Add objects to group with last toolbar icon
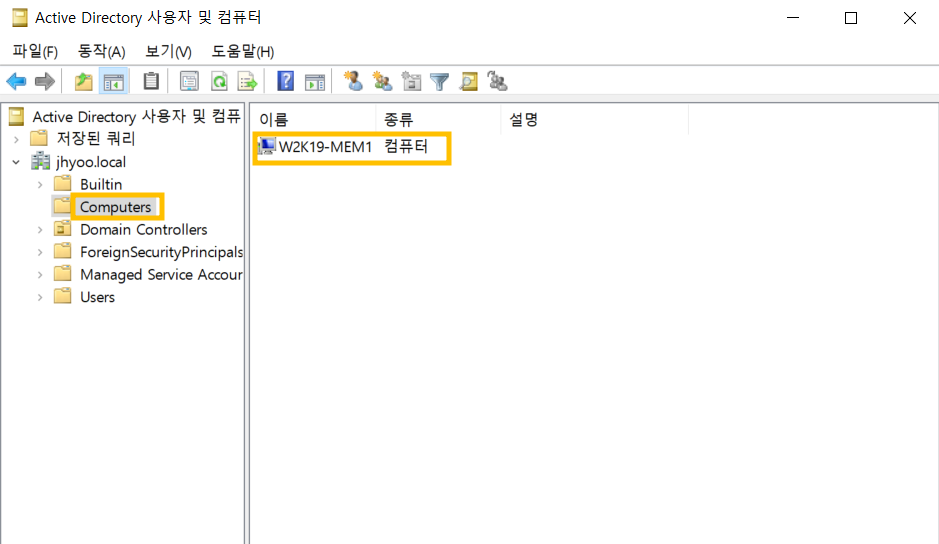Viewport: 939px width, 544px height. [x=497, y=81]
